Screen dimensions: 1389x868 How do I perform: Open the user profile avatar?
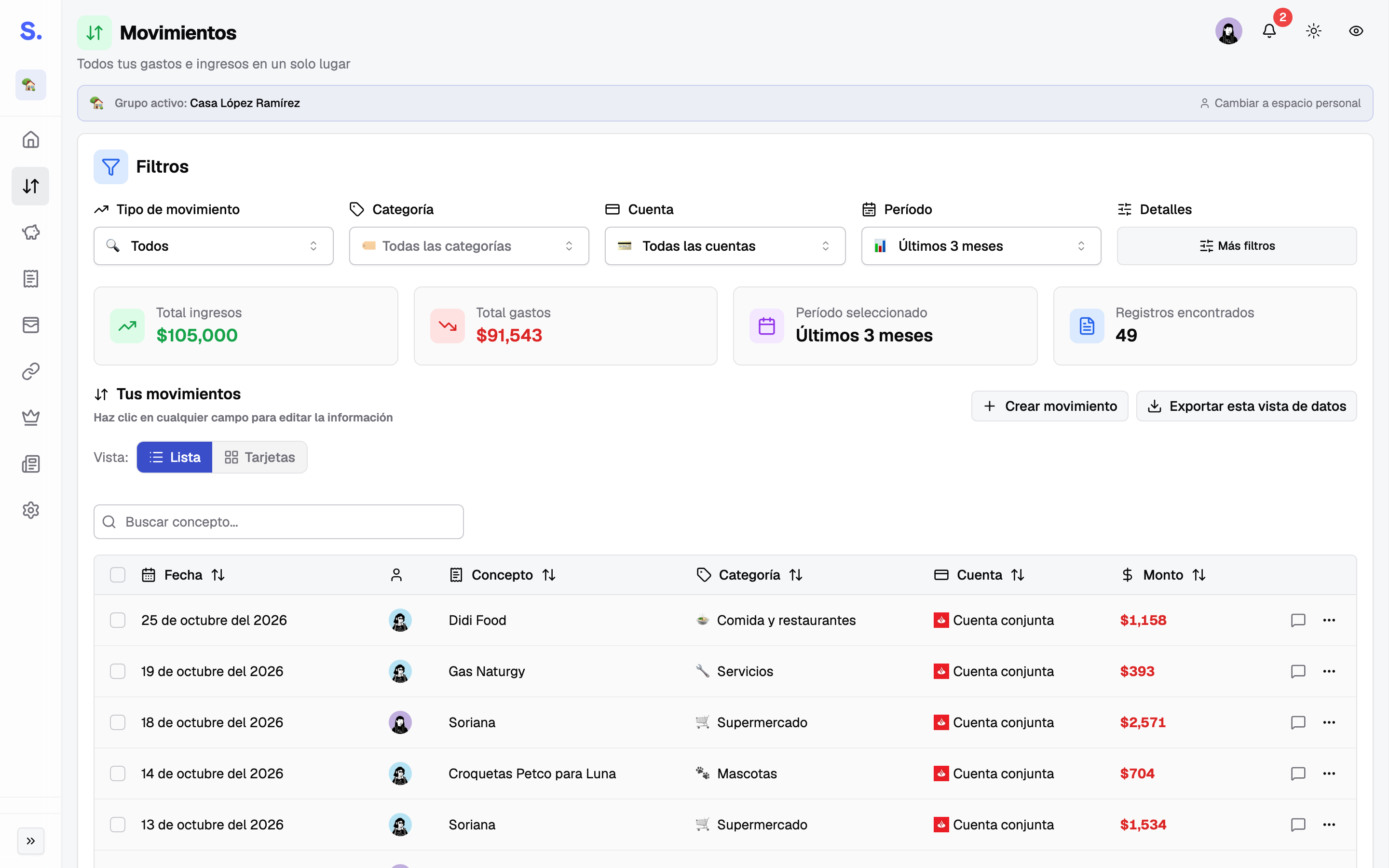(1229, 31)
